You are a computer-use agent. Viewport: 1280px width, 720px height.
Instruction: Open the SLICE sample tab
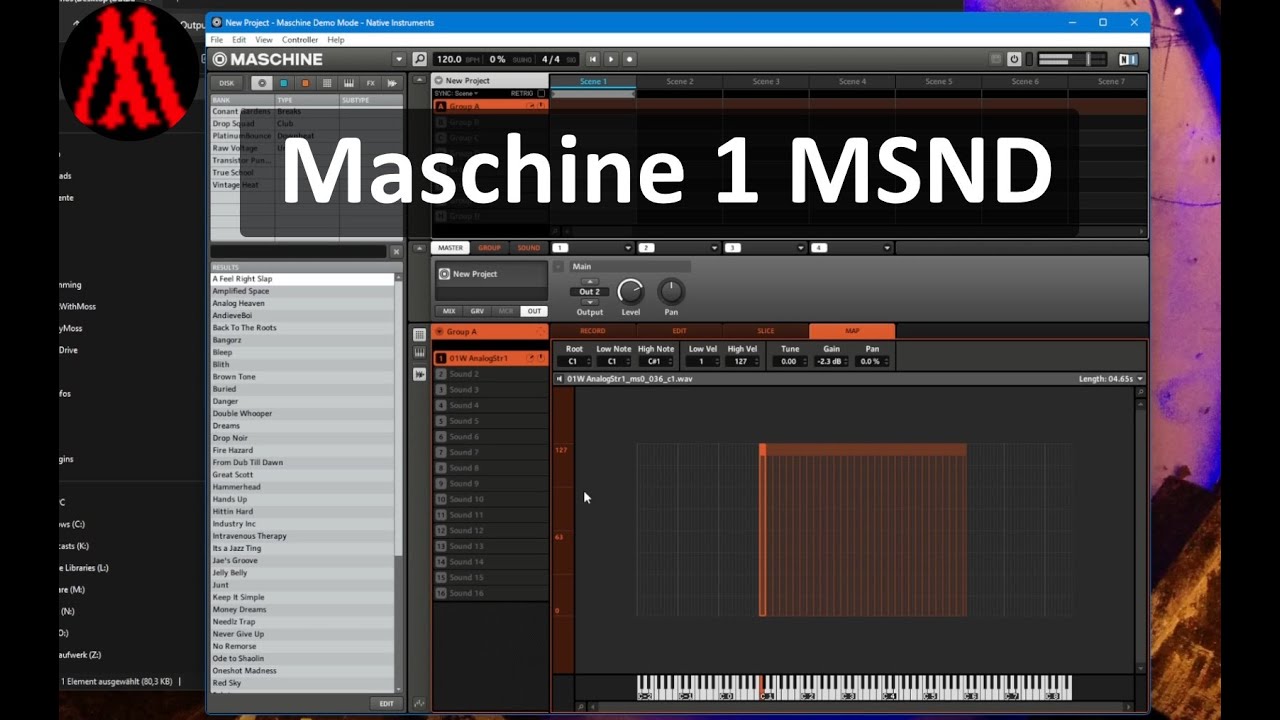pyautogui.click(x=765, y=331)
